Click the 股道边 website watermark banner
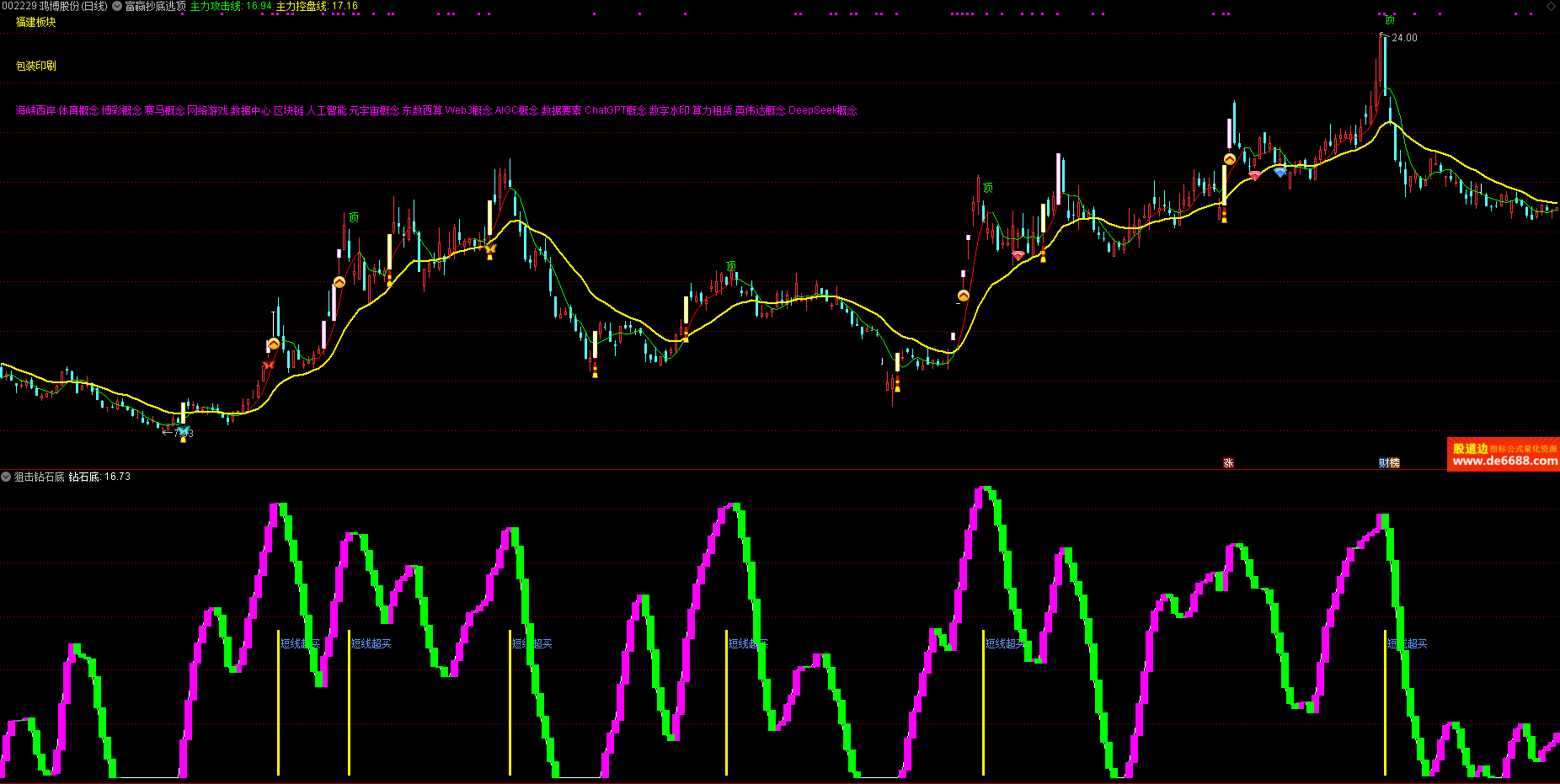The image size is (1560, 784). pyautogui.click(x=1504, y=455)
